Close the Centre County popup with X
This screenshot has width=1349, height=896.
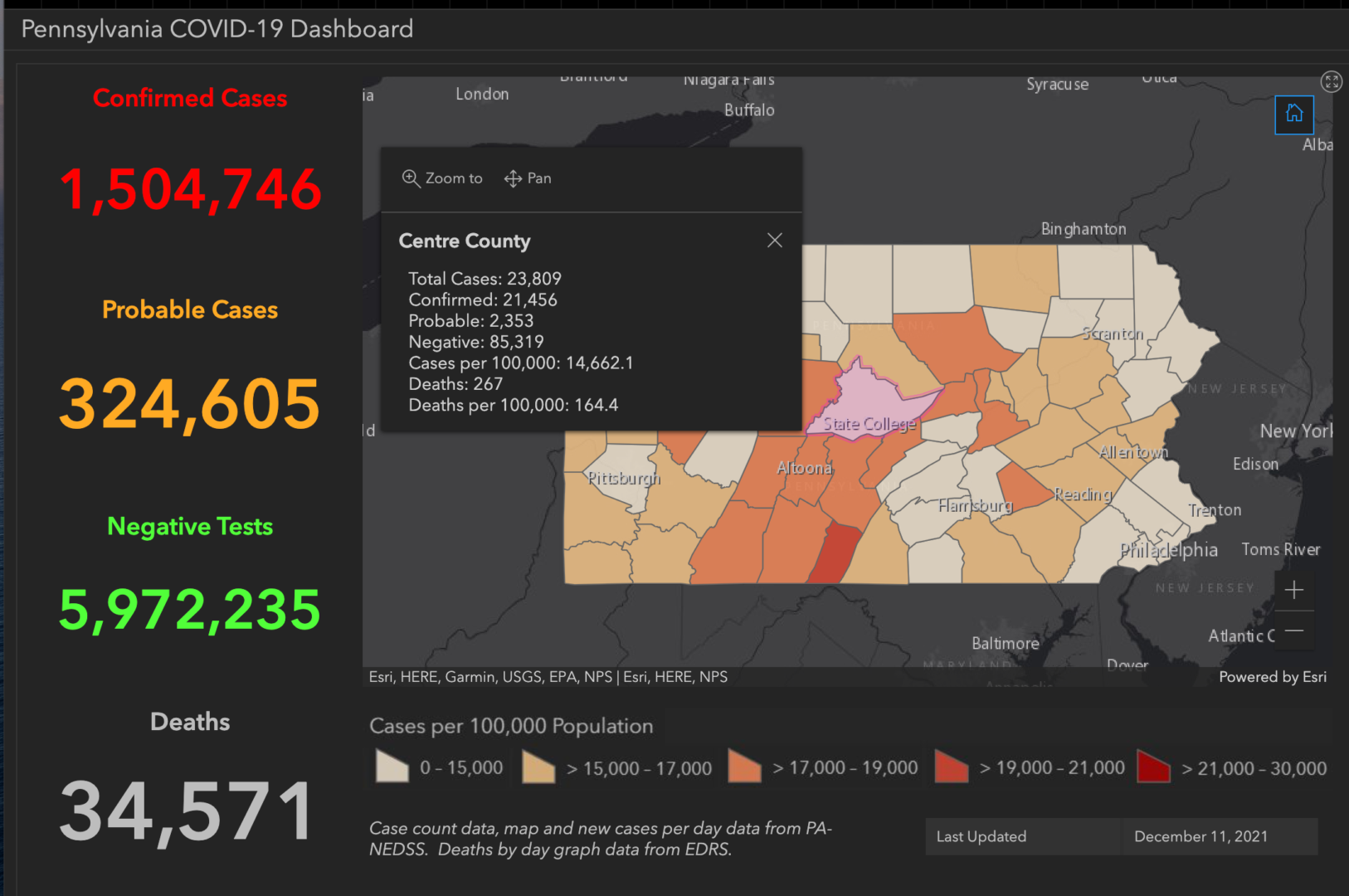pyautogui.click(x=775, y=240)
